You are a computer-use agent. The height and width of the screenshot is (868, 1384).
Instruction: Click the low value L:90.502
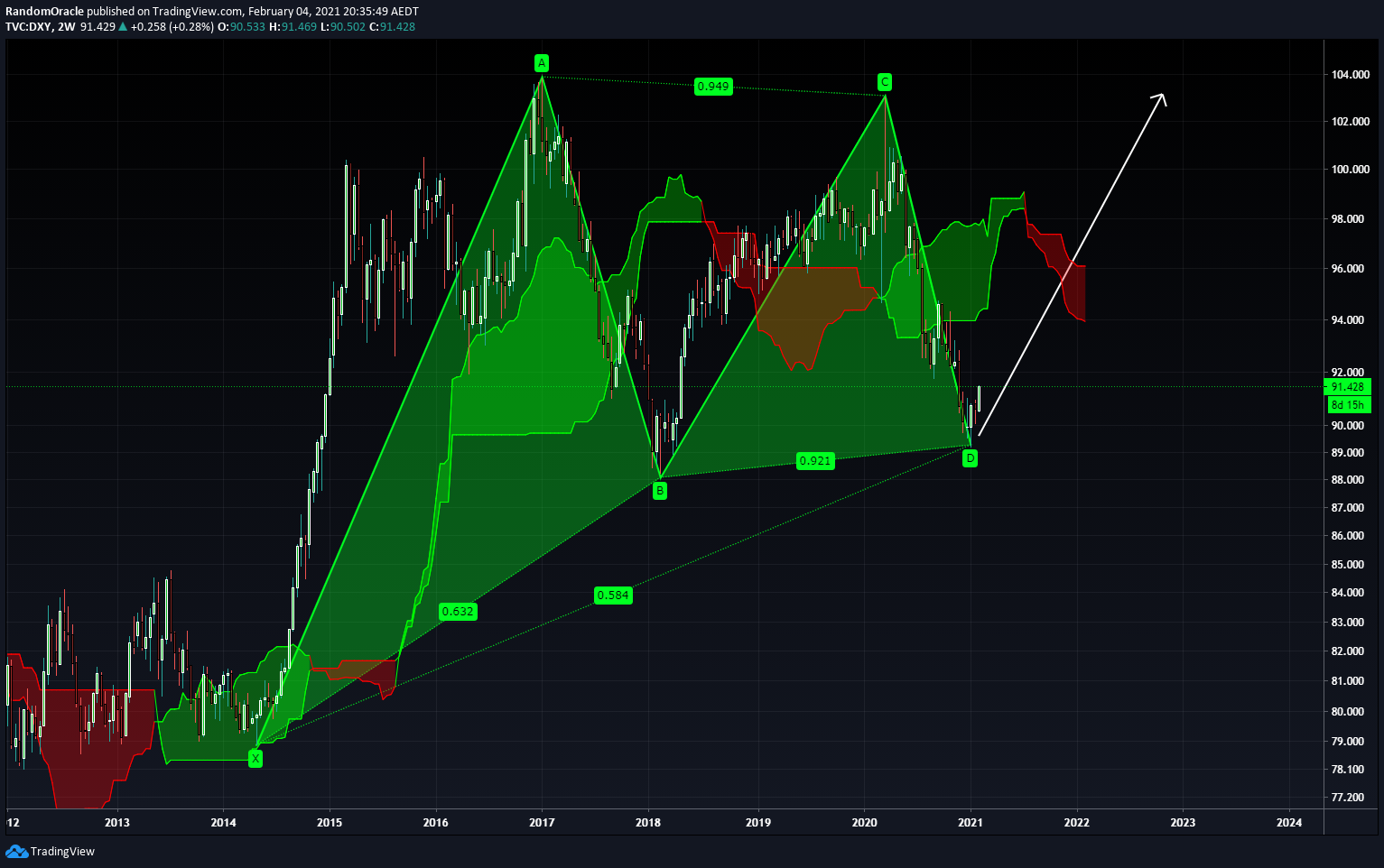344,27
